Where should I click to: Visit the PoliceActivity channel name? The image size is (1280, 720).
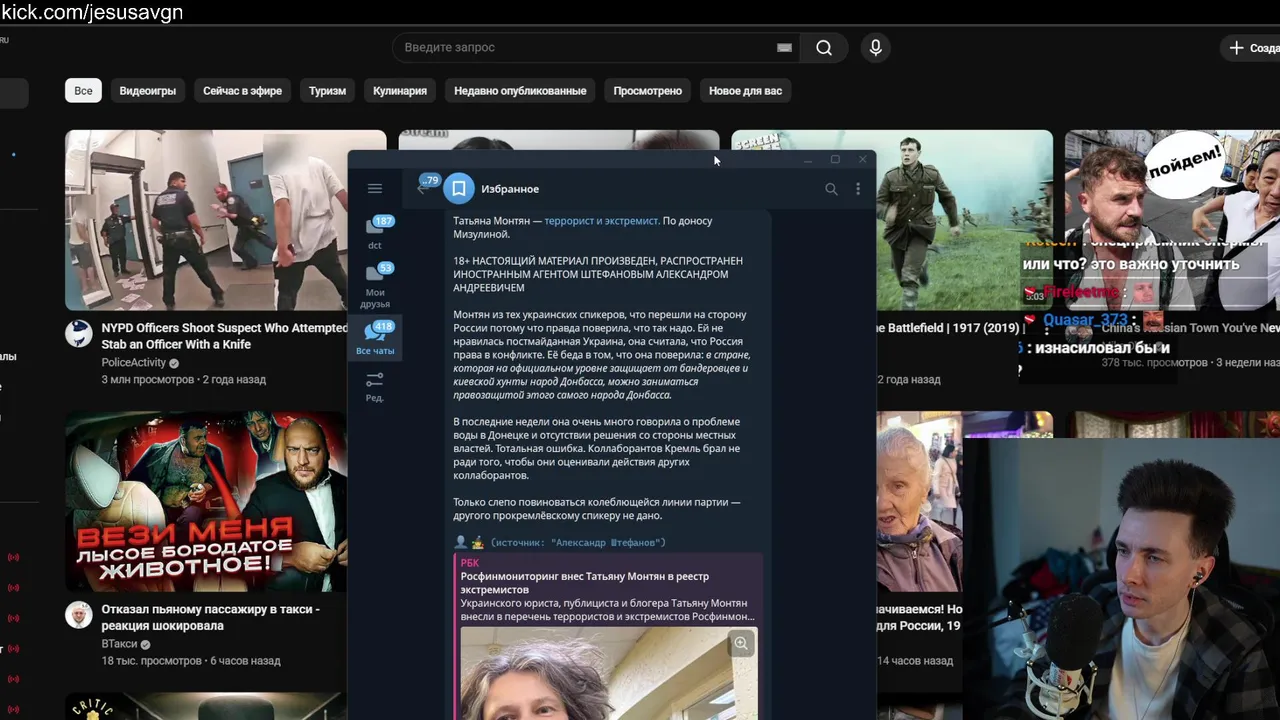point(134,363)
